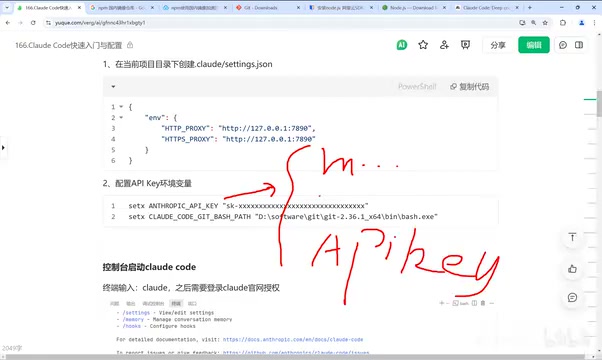Click the green 编辑 edit button

[534, 45]
